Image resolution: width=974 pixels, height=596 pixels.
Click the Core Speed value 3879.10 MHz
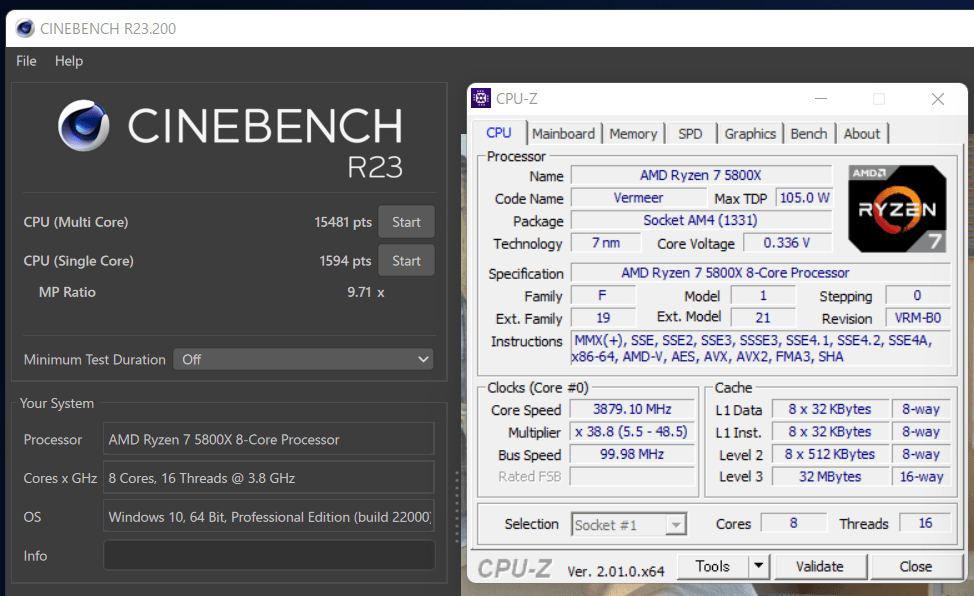(632, 409)
